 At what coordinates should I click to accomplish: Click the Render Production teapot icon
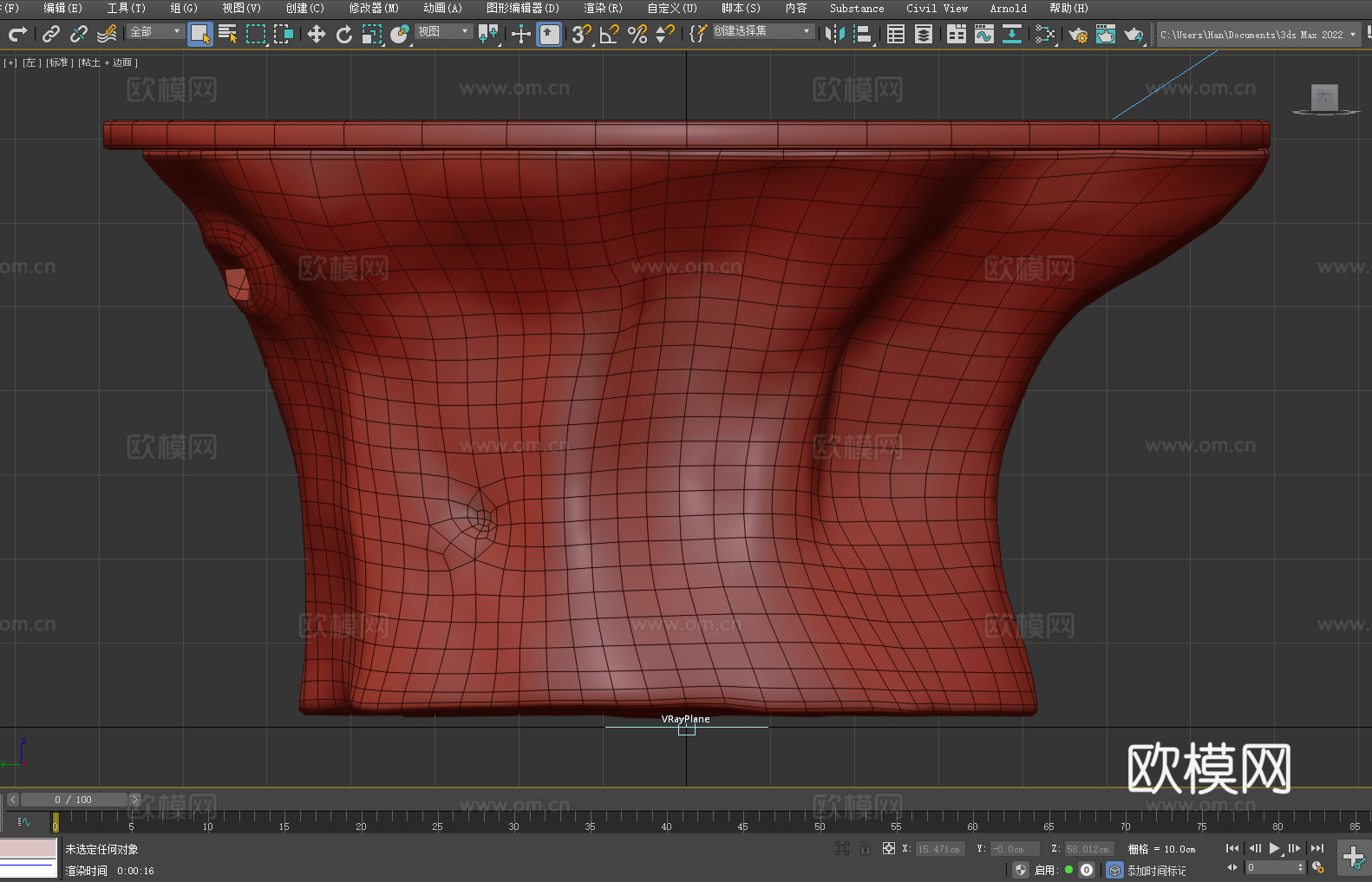(x=1134, y=34)
